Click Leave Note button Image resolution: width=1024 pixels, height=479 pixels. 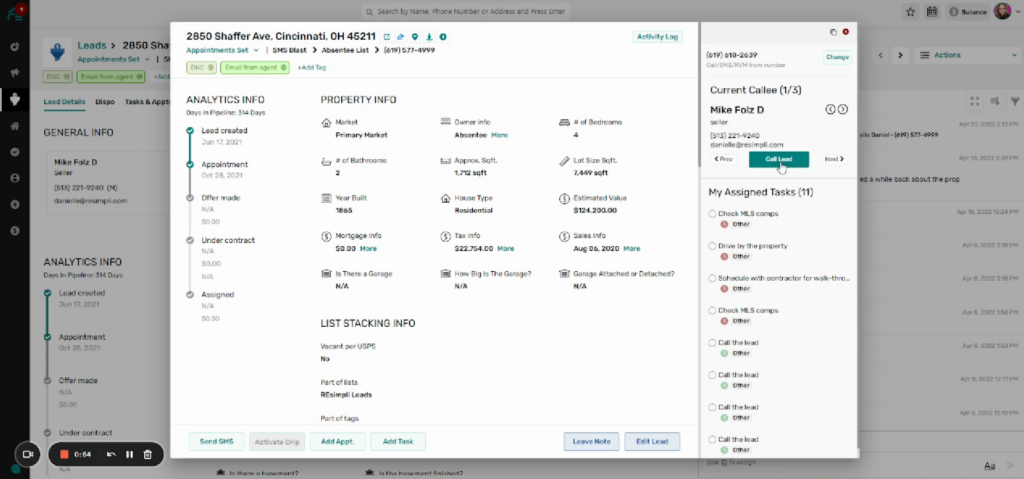(592, 442)
